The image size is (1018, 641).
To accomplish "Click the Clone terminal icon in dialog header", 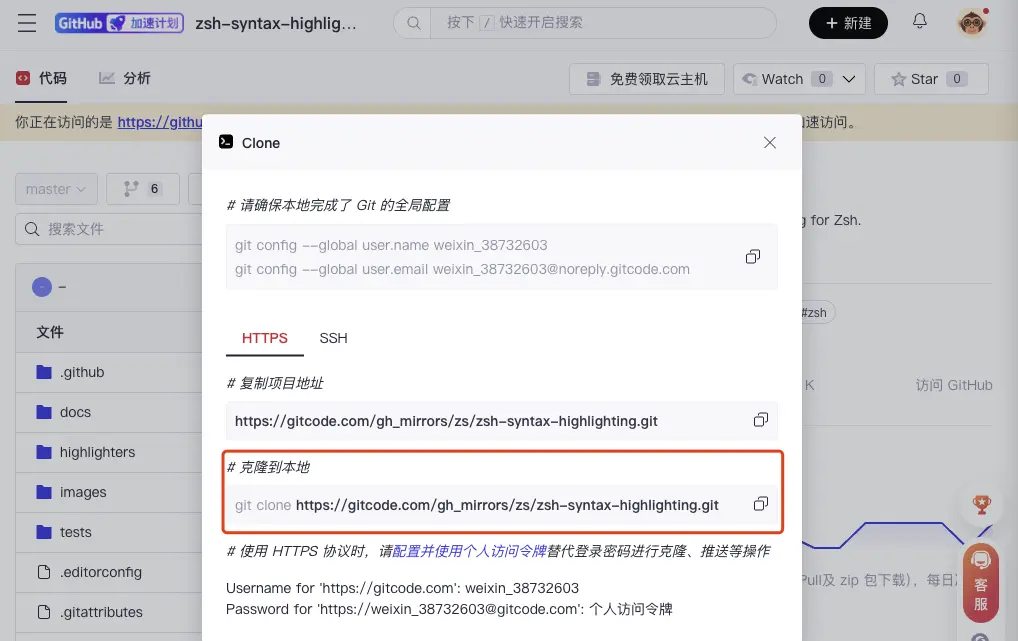I will (226, 142).
